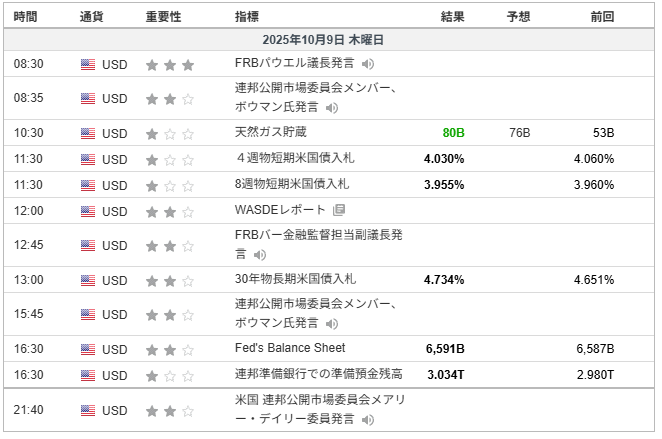Screen dimensions: 662x439
Task: Click the 重要性 column header
Action: pyautogui.click(x=163, y=17)
